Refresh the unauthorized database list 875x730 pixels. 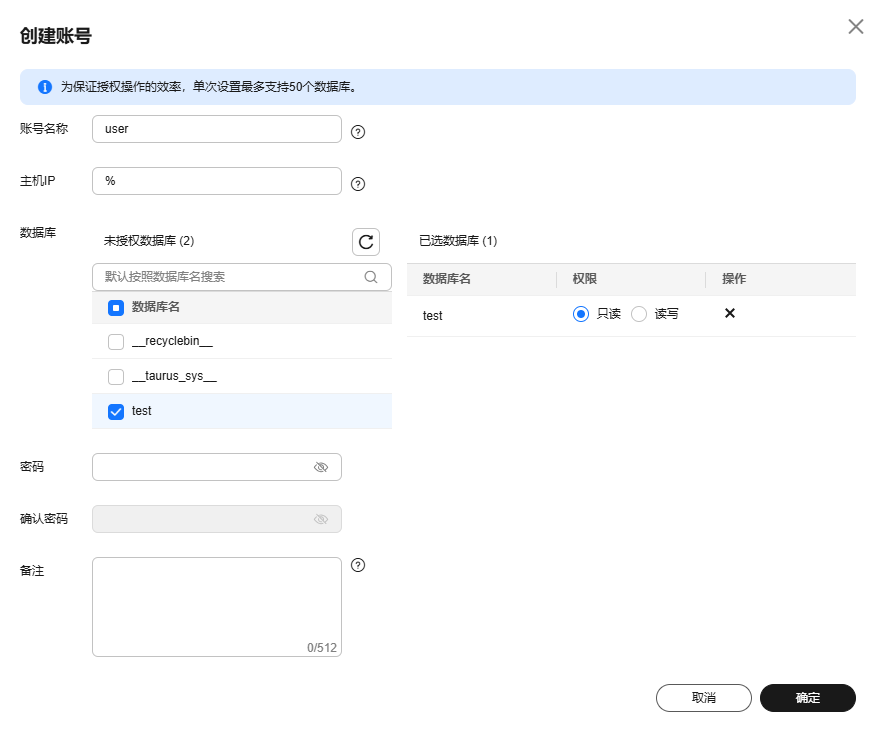(366, 242)
